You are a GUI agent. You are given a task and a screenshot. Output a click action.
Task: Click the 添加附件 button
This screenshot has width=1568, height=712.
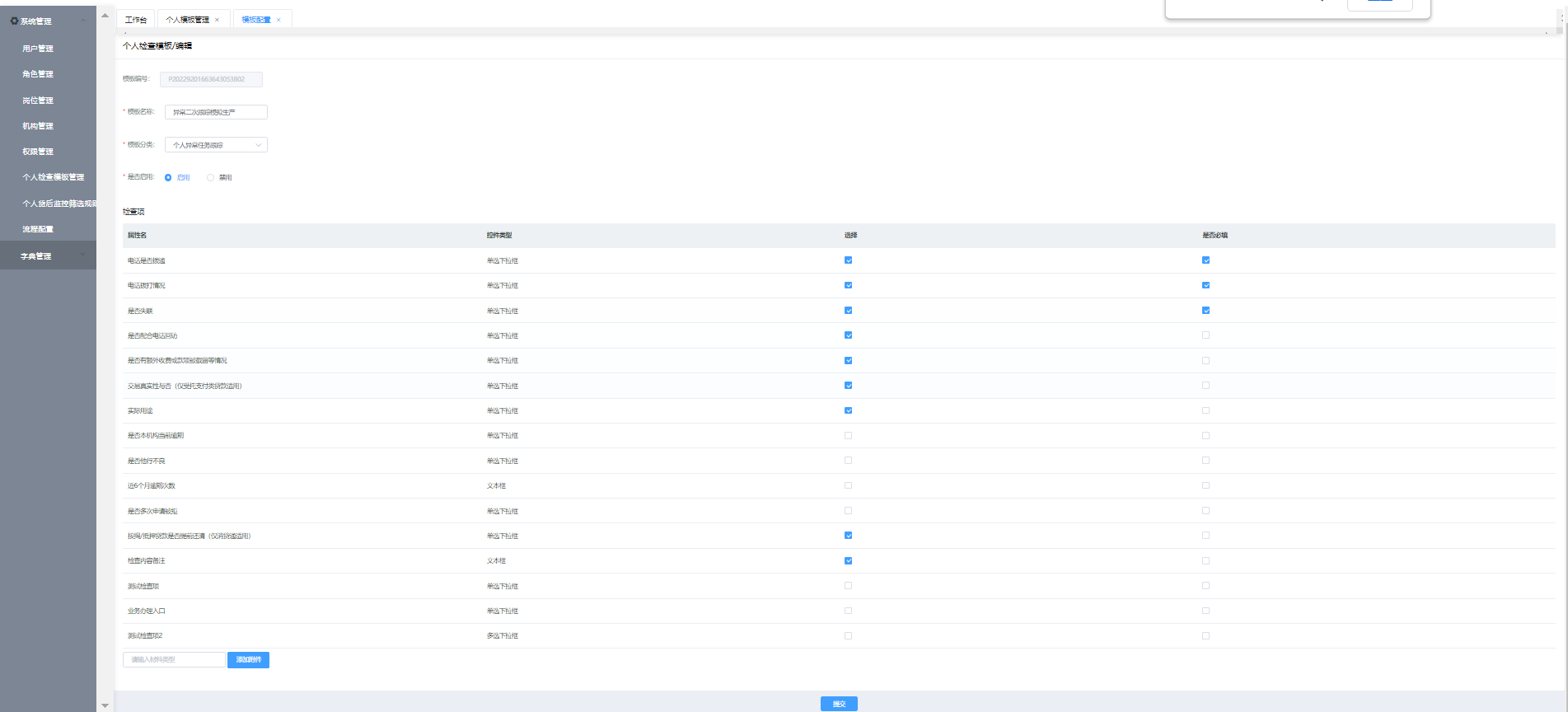248,659
